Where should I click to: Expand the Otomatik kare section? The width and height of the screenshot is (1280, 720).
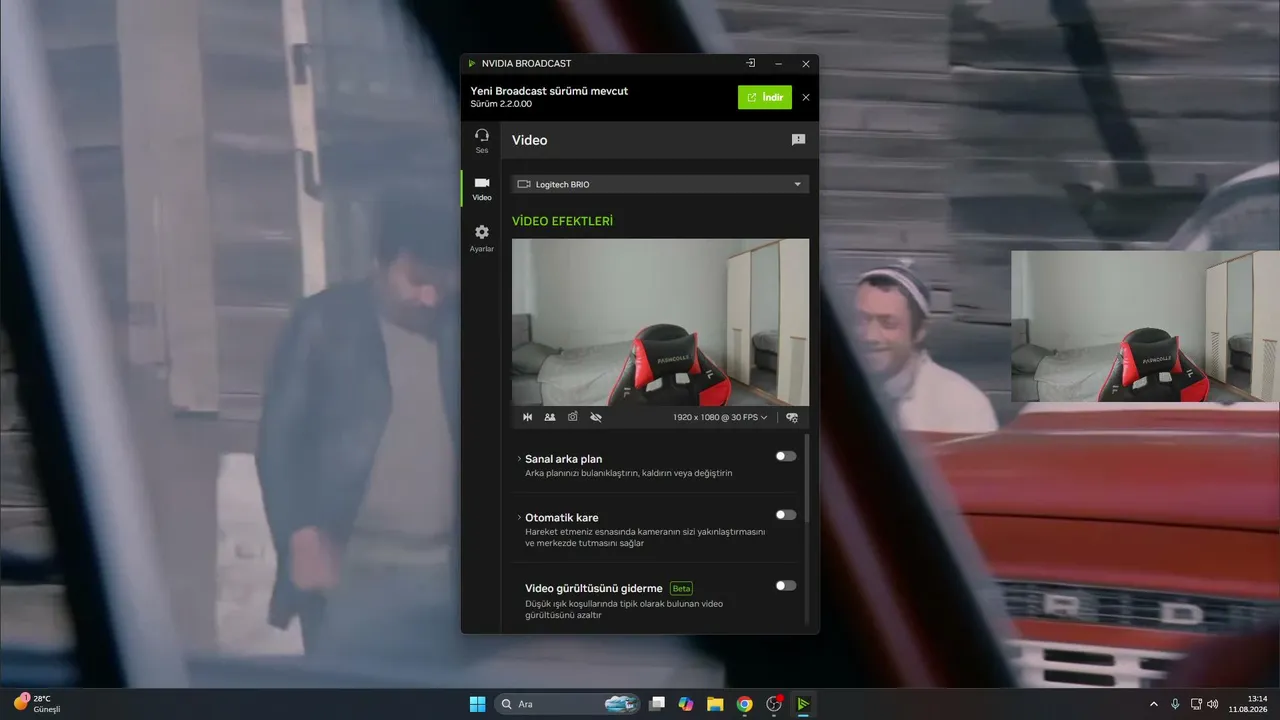[x=519, y=517]
